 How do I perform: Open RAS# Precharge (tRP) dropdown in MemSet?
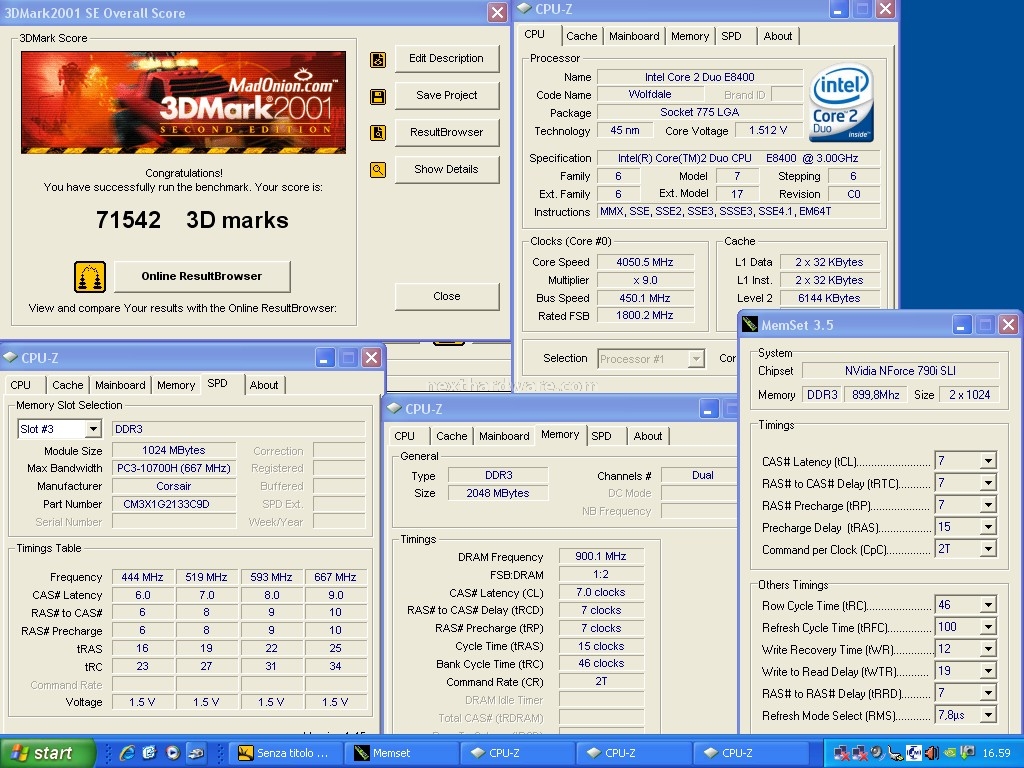[x=988, y=505]
